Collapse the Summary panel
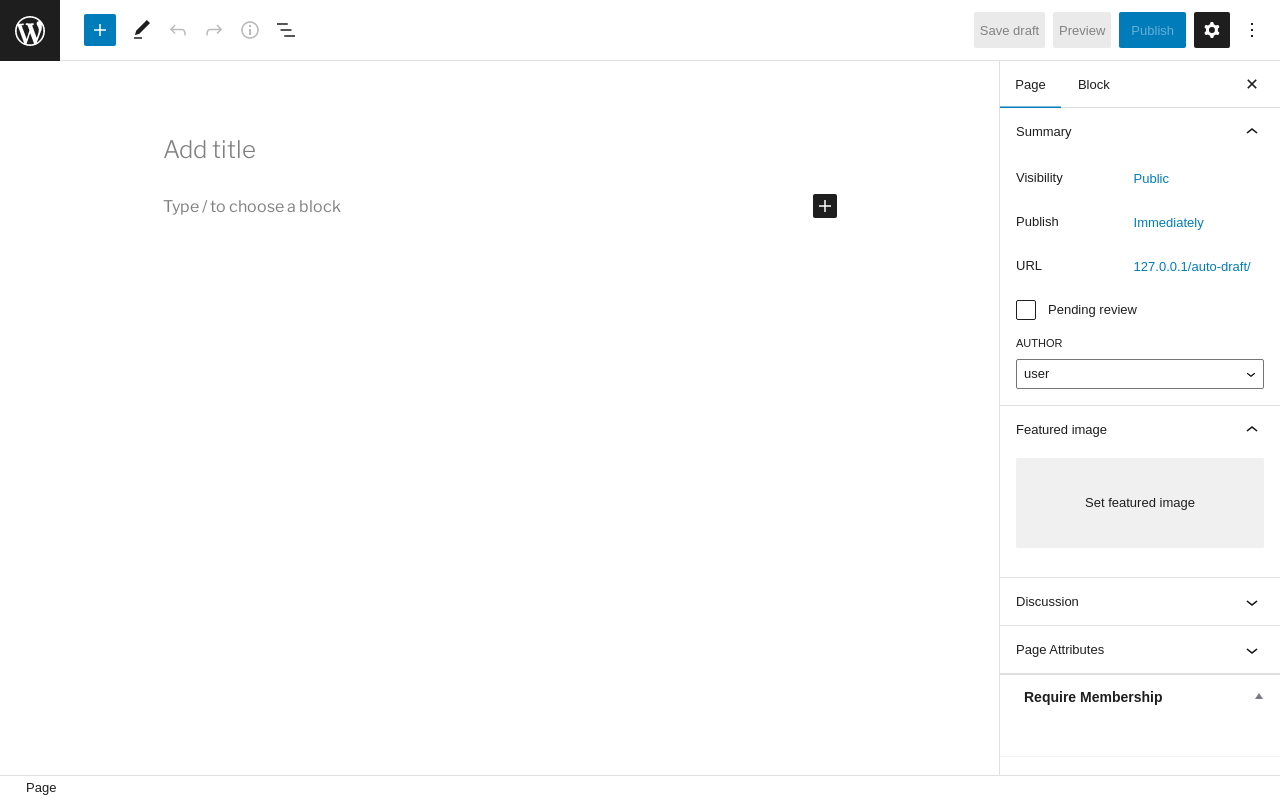1280x800 pixels. click(x=1140, y=131)
